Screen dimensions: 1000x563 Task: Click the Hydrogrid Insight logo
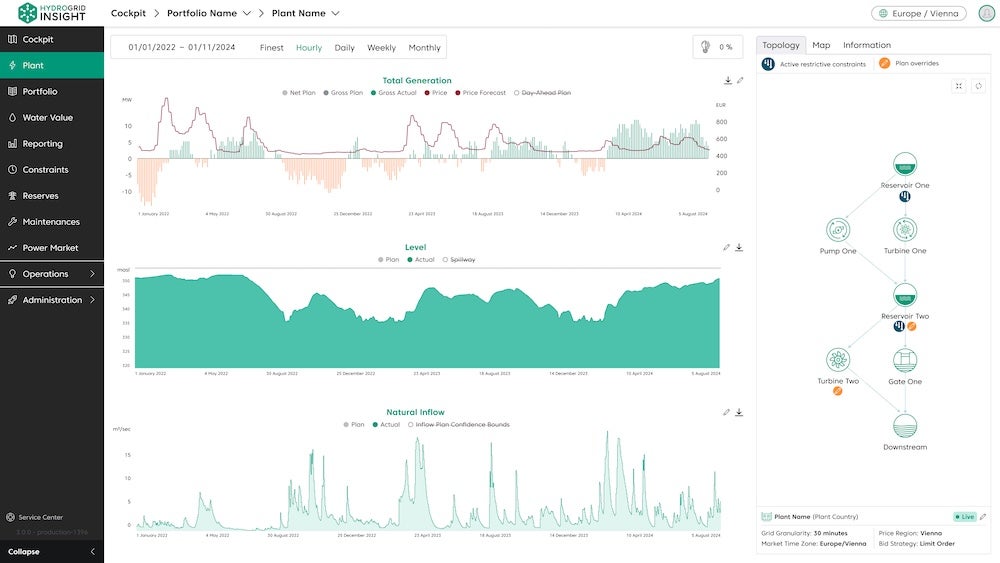52,13
